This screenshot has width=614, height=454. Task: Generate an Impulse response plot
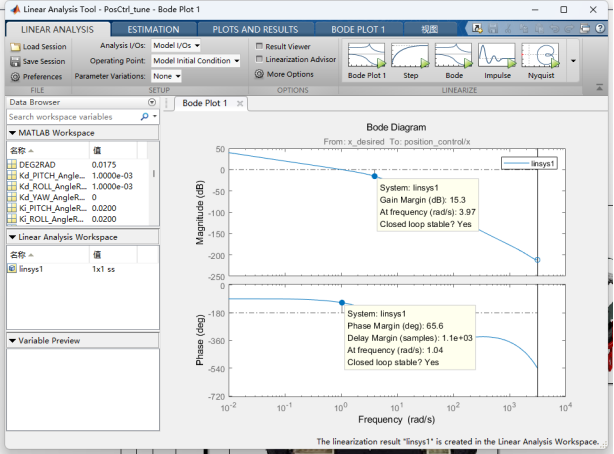[496, 58]
